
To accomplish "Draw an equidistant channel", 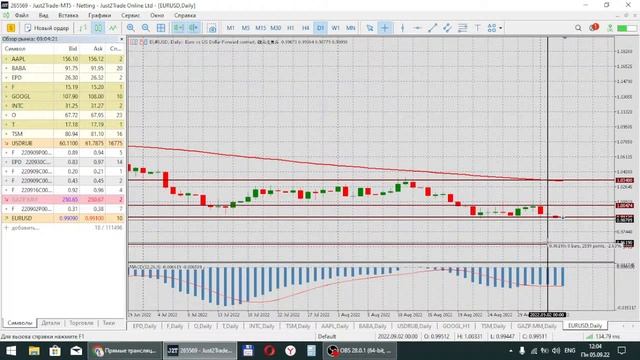I will [x=447, y=28].
